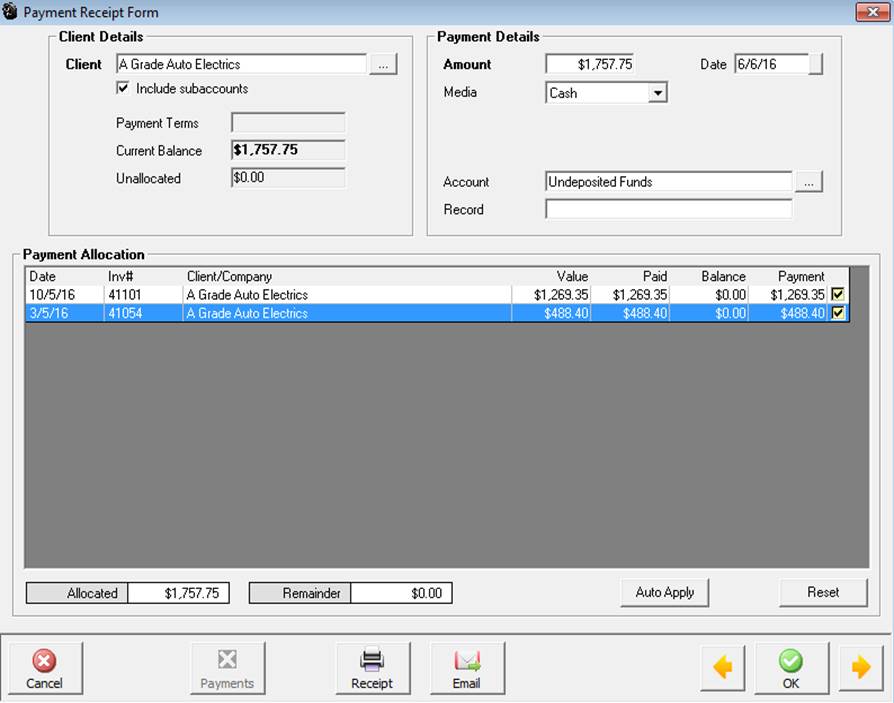Click the Payment Terms field
Screen dimensions: 894x703
pyautogui.click(x=288, y=123)
